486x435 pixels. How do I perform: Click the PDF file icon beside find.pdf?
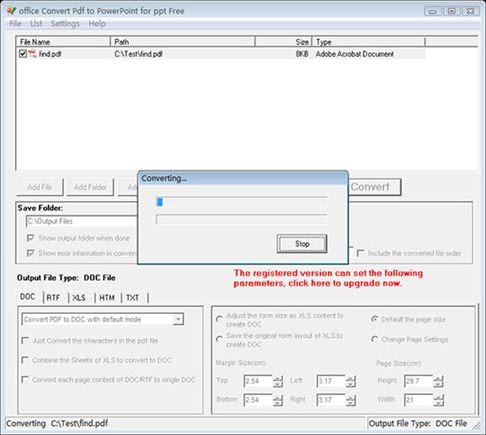32,54
